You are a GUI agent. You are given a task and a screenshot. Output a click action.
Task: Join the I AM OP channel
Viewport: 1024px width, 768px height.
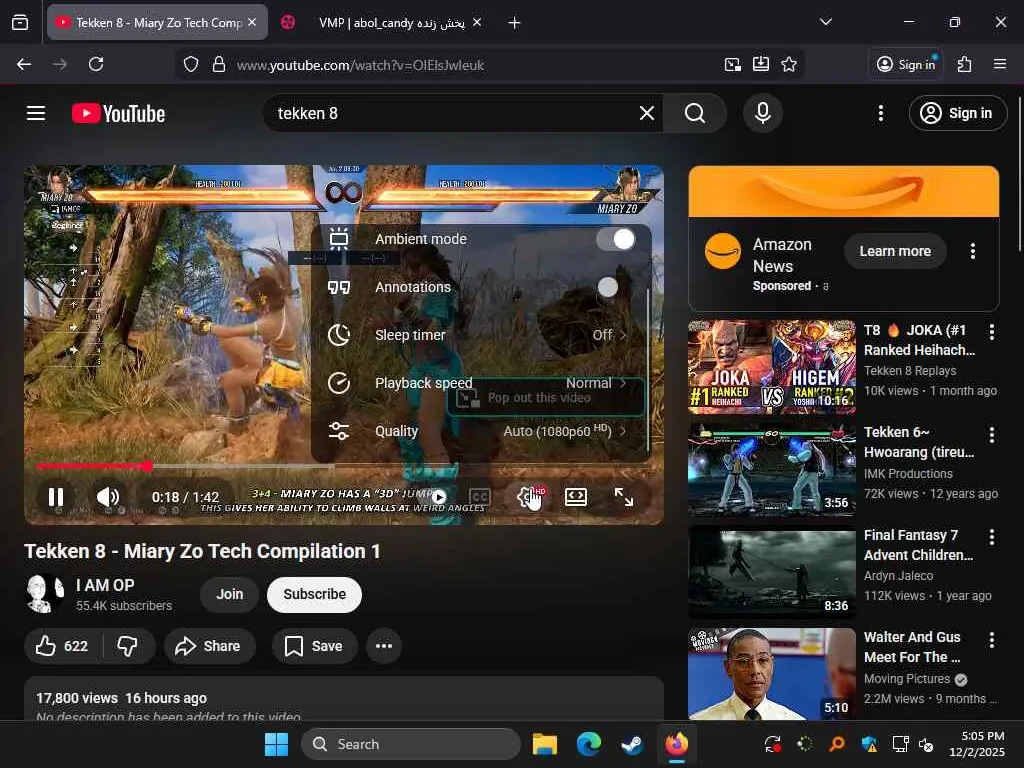[229, 594]
